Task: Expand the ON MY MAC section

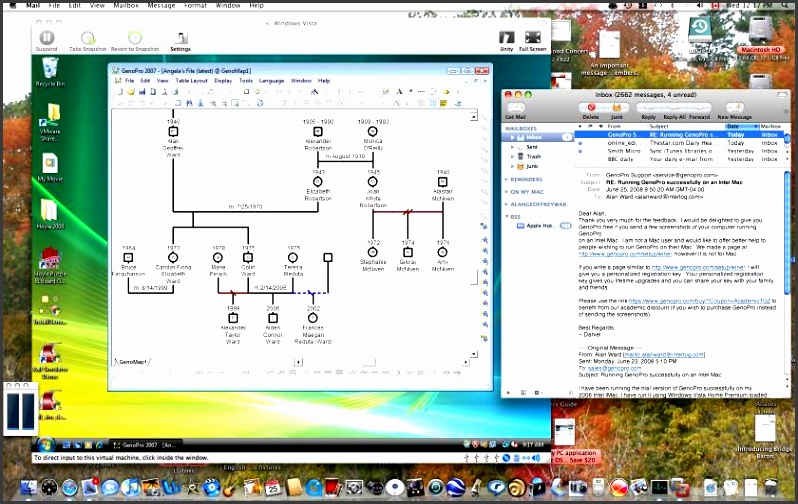Action: (x=506, y=192)
